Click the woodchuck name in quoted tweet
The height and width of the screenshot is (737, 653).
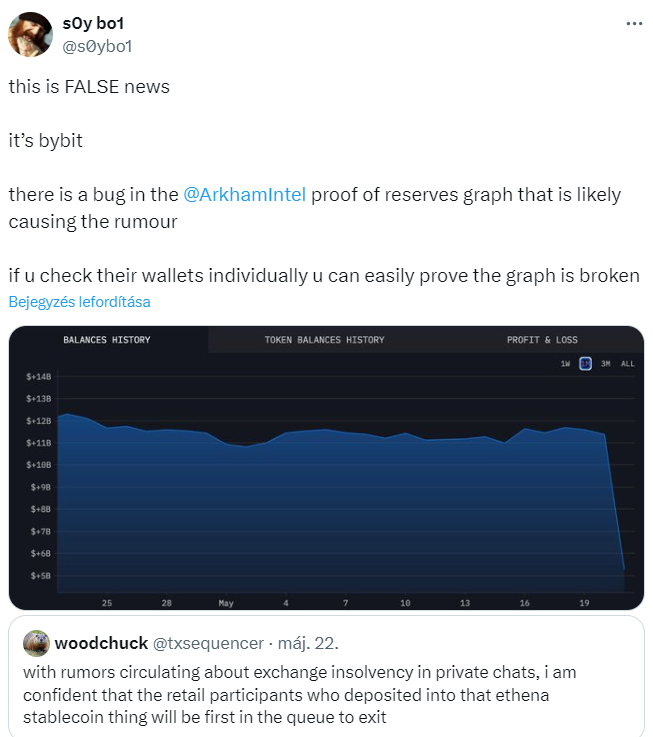(x=101, y=643)
